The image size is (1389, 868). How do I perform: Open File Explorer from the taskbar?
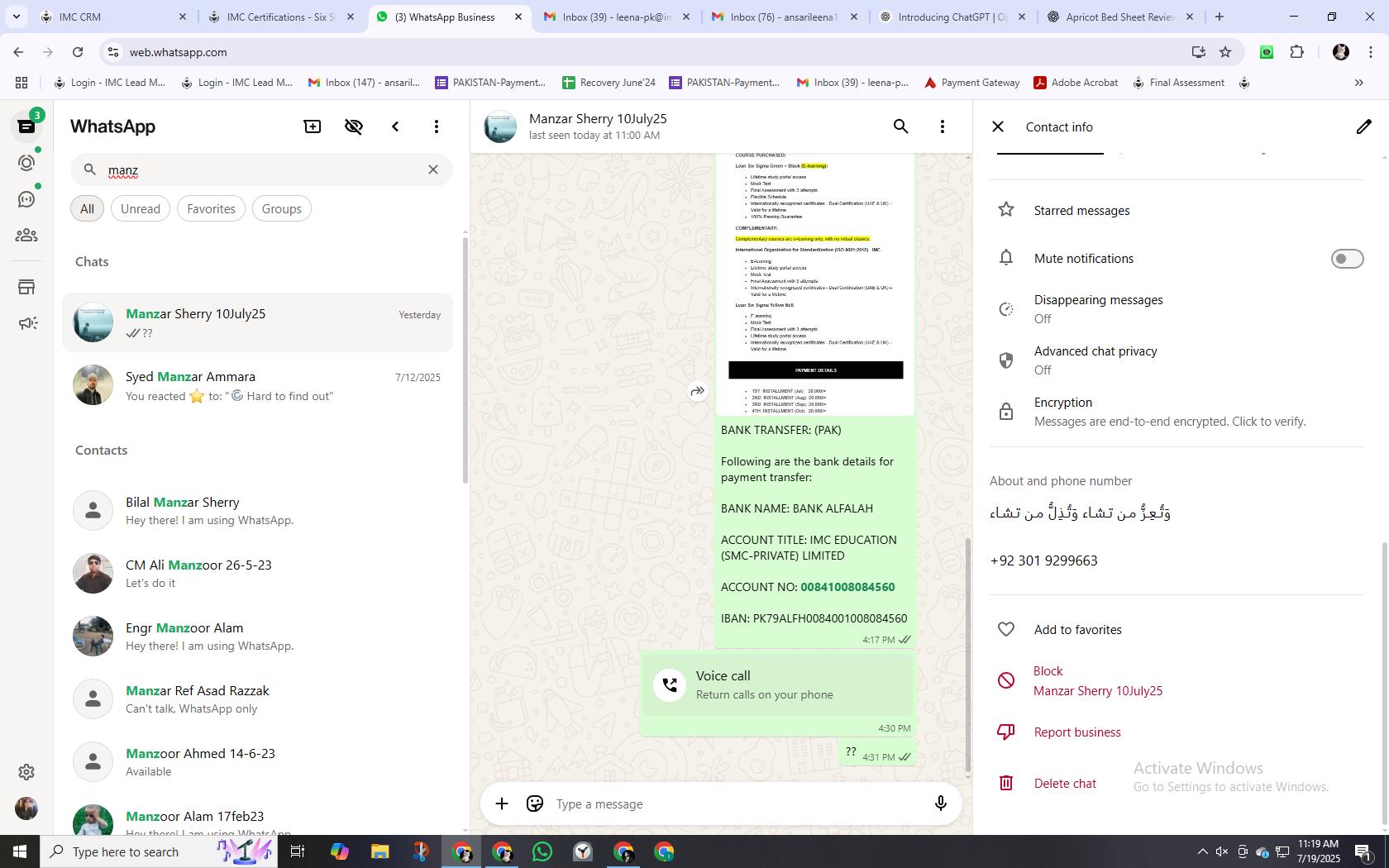click(x=379, y=851)
